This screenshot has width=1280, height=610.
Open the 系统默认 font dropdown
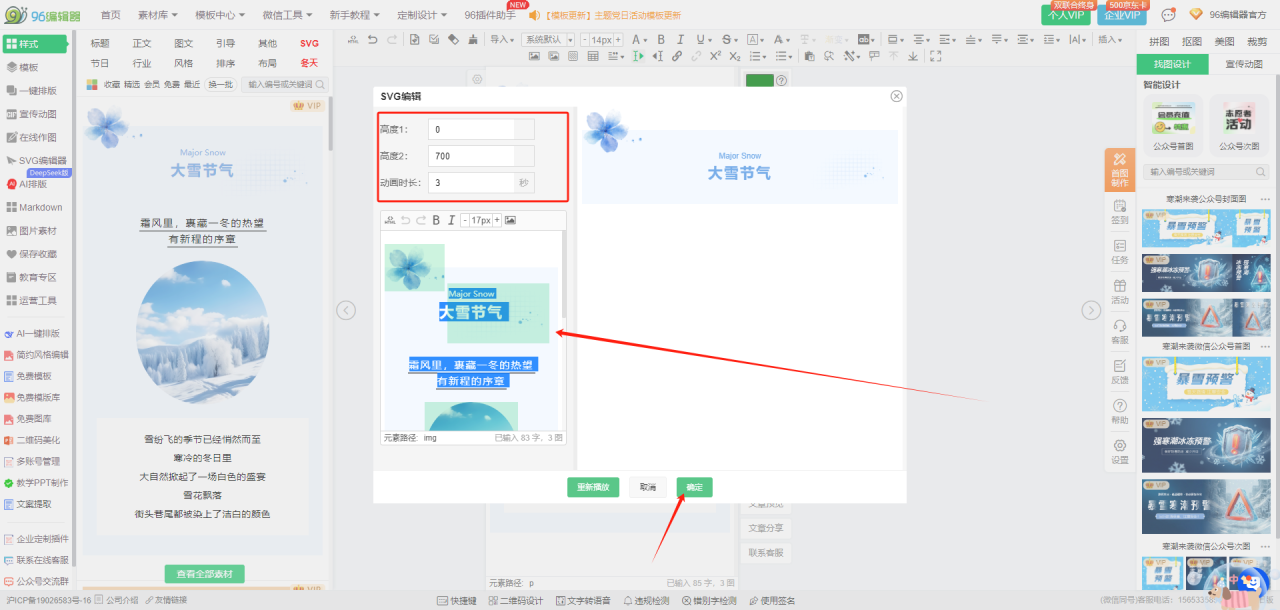point(547,40)
